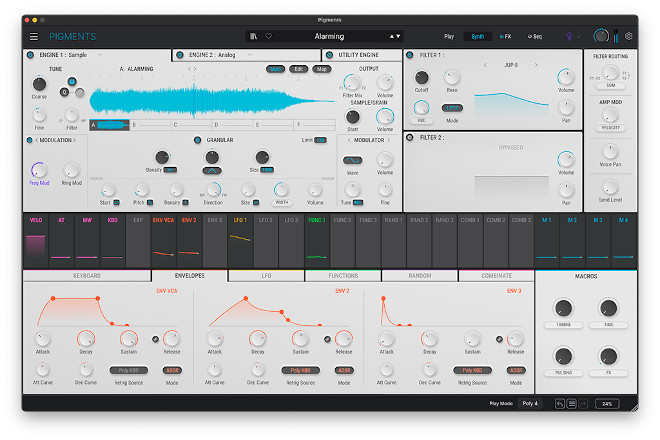Image resolution: width=660 pixels, height=440 pixels.
Task: Select sample slot A thumbnail
Action: tap(109, 125)
